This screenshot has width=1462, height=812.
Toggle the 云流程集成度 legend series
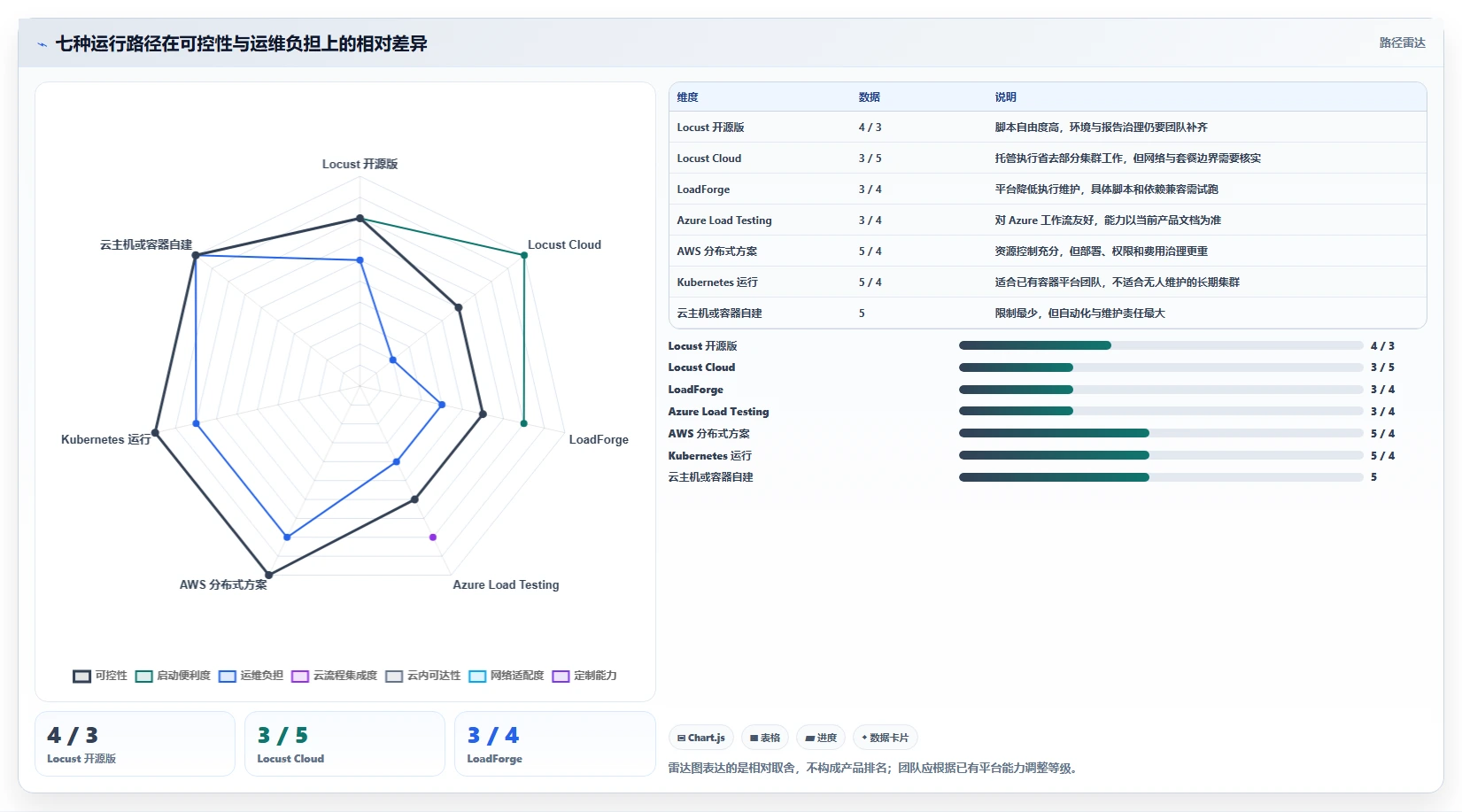tap(334, 676)
